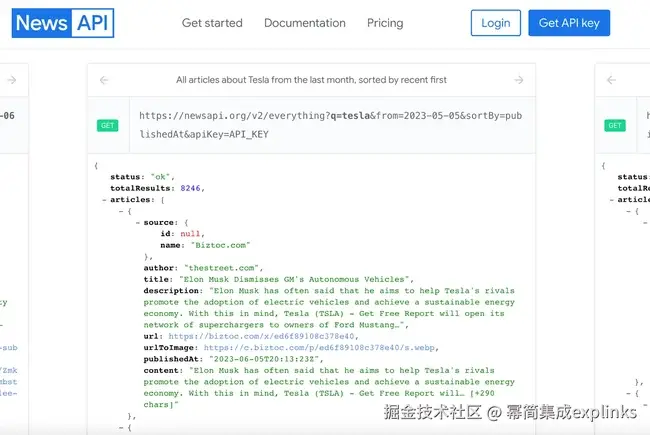Image resolution: width=650 pixels, height=435 pixels.
Task: Collapse first article object in right card
Action: [628, 211]
